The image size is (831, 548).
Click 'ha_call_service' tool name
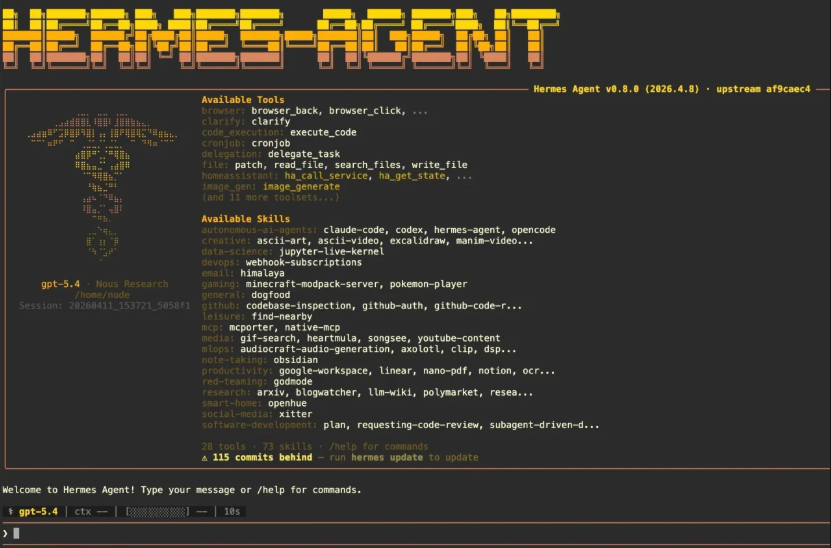click(326, 176)
